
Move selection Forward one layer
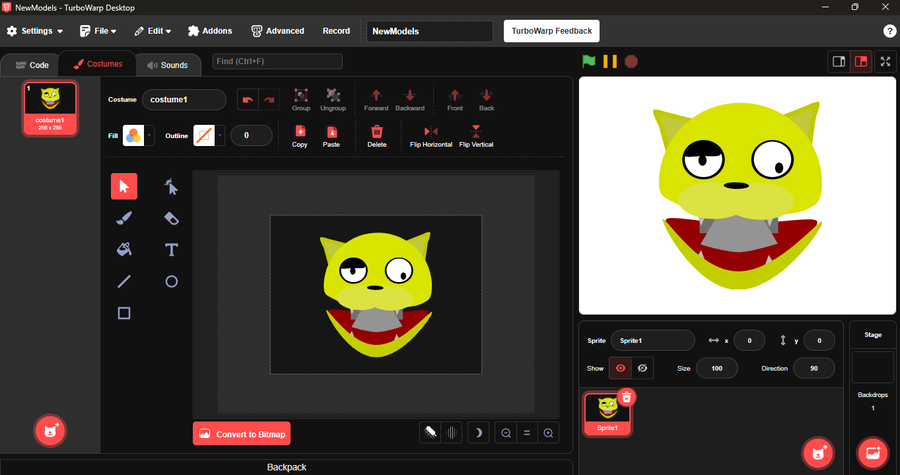tap(376, 100)
